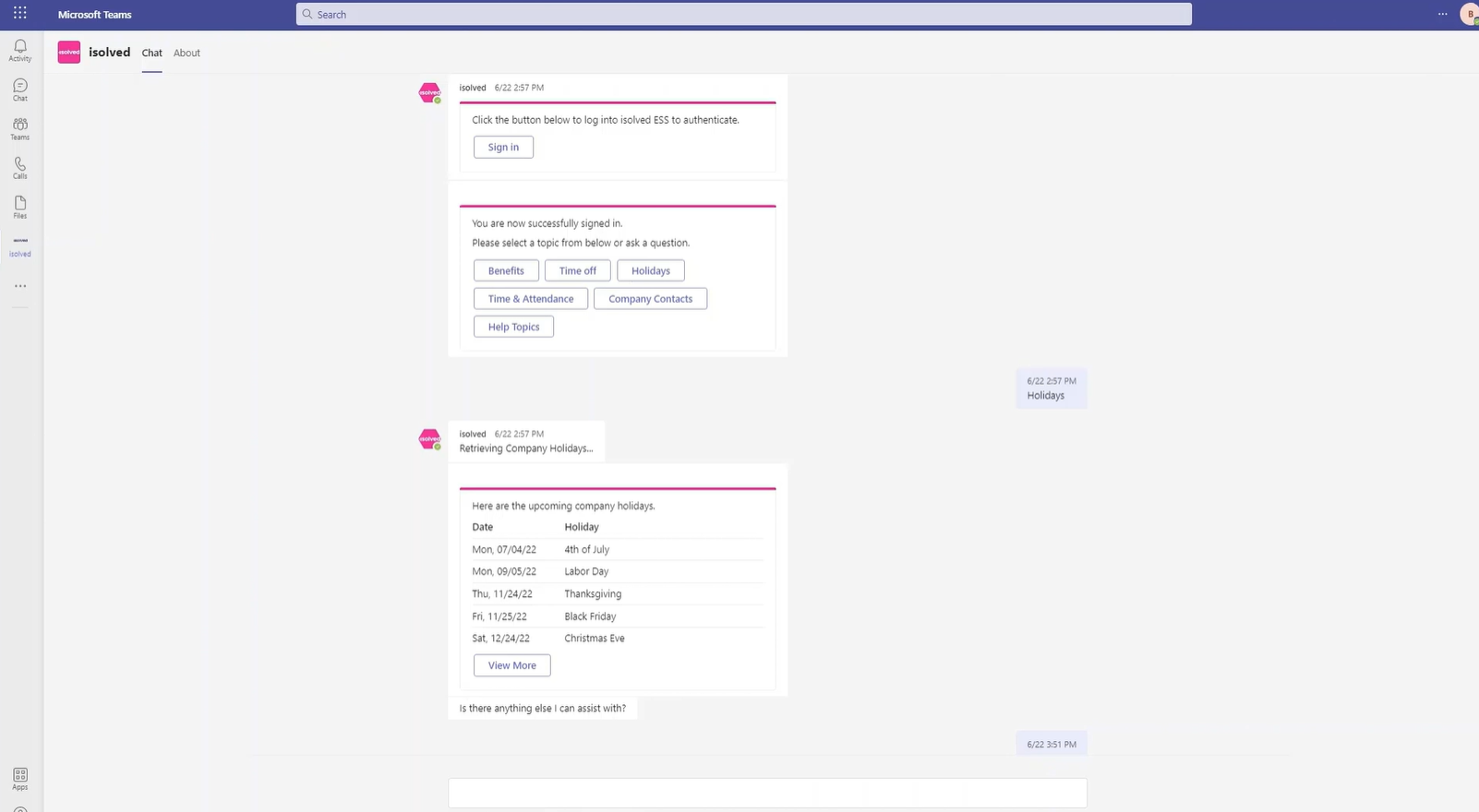The image size is (1479, 812).
Task: Click the 'Mon, 07/04/22' date cell
Action: point(503,549)
